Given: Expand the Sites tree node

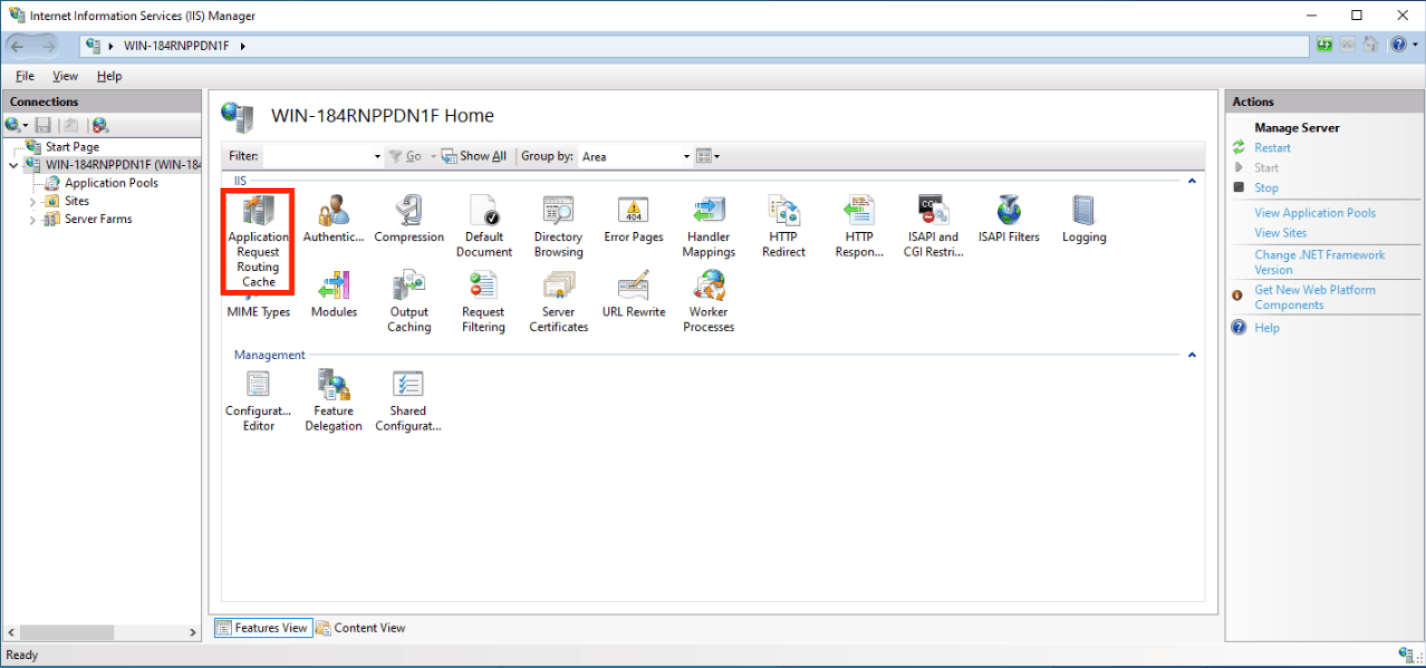Looking at the screenshot, I should (x=33, y=201).
